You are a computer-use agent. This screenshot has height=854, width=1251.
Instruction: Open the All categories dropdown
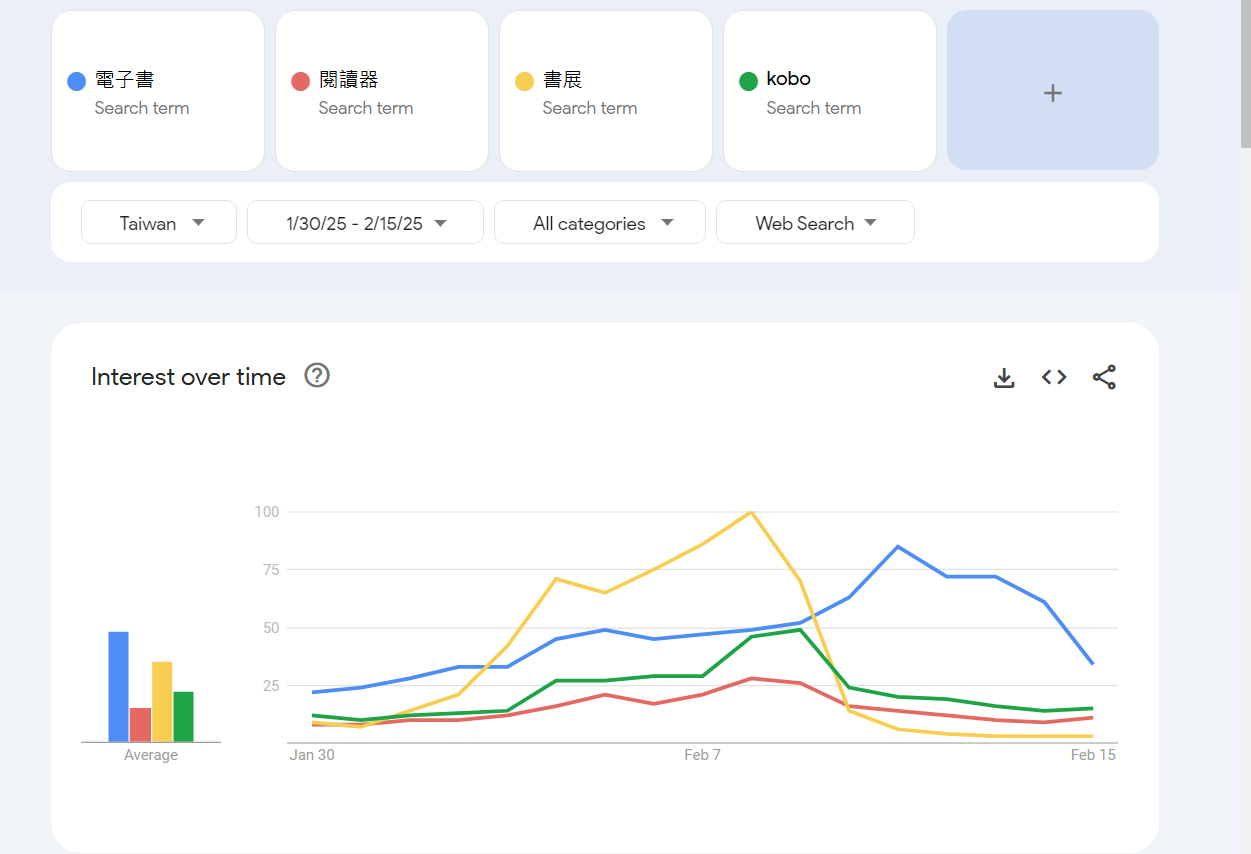(x=600, y=222)
